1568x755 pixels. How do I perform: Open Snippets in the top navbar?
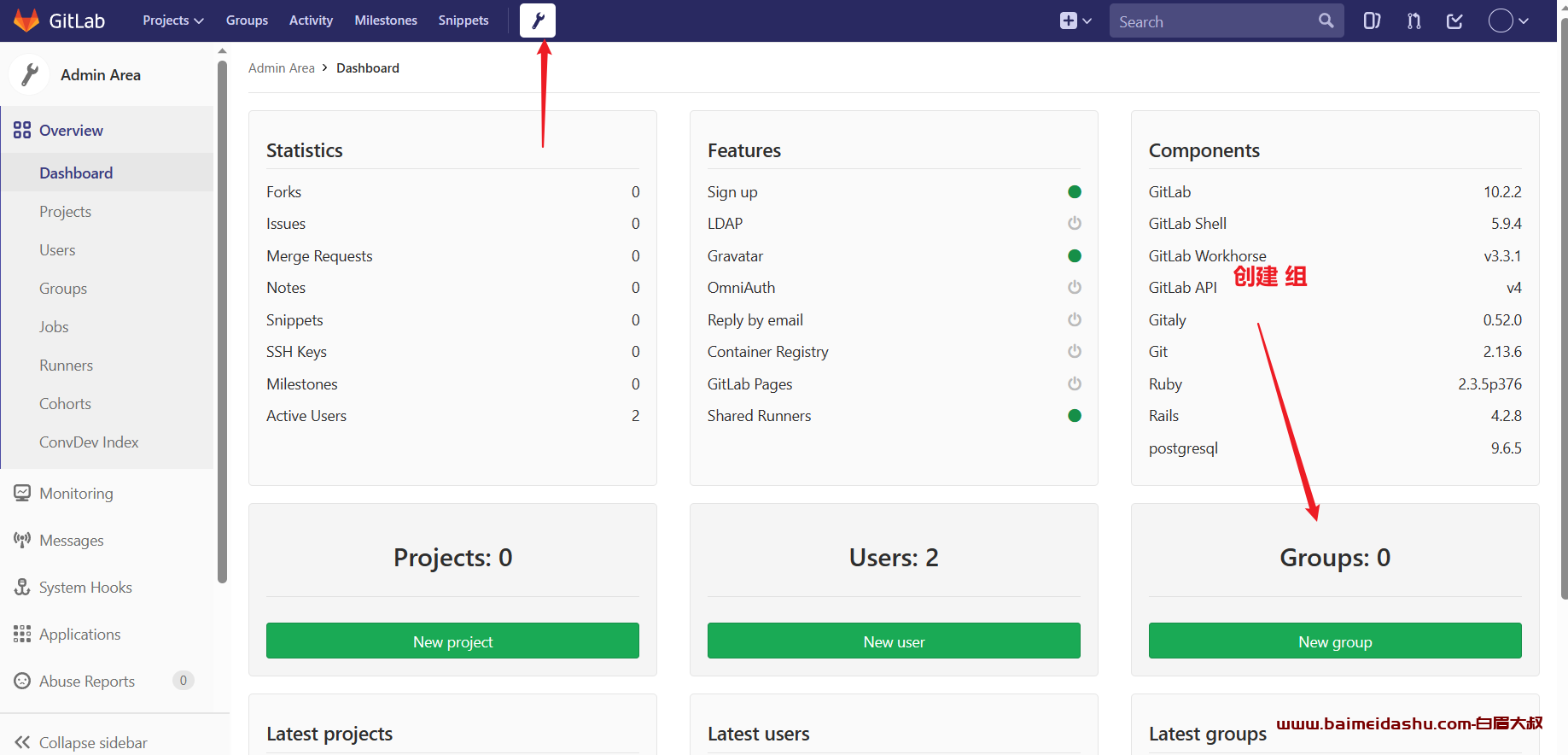[x=463, y=20]
